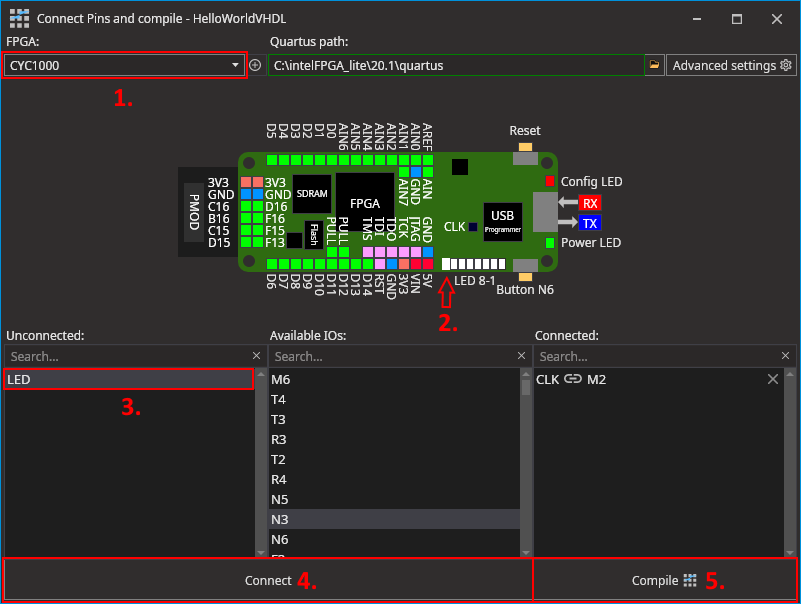The width and height of the screenshot is (801, 604).
Task: Select R4 in Available IOs
Action: tap(394, 479)
